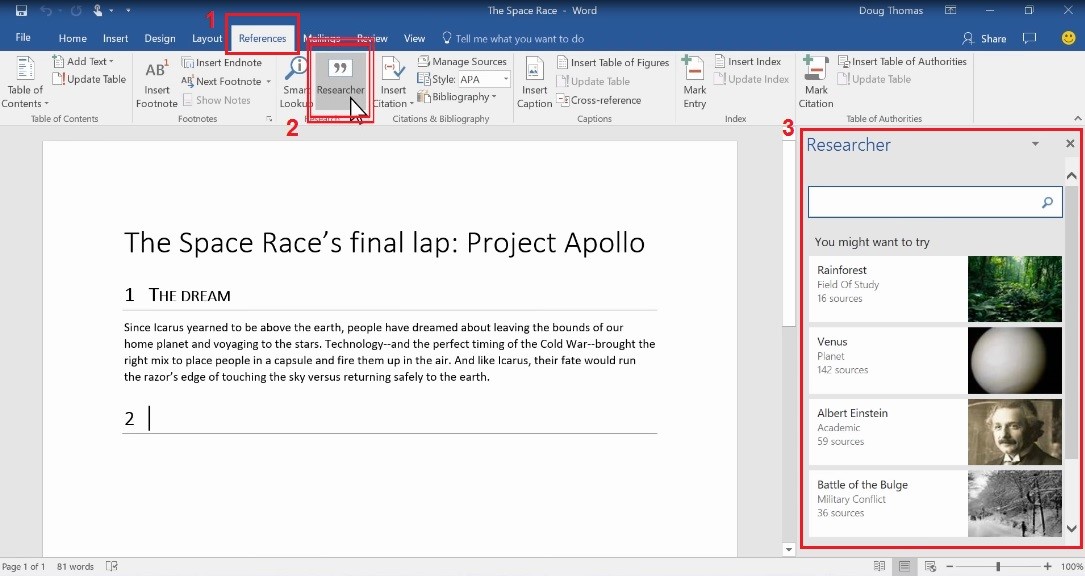Click the Researcher button
Screen dimensions: 1085x576
(340, 83)
